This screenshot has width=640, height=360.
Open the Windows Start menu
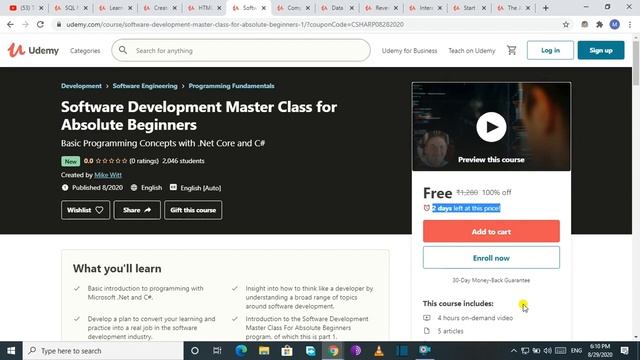click(x=11, y=351)
